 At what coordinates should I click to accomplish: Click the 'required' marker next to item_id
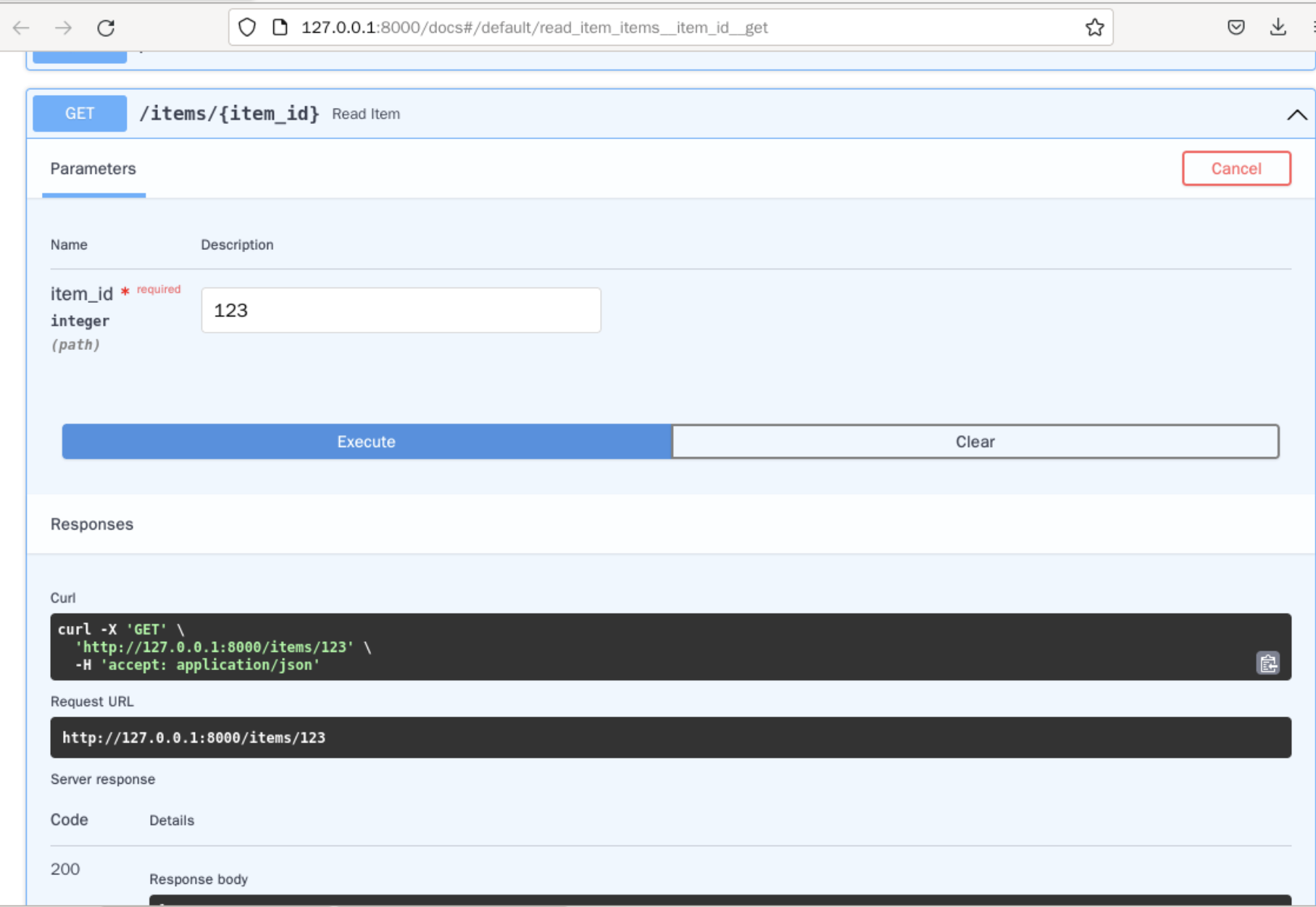click(159, 289)
